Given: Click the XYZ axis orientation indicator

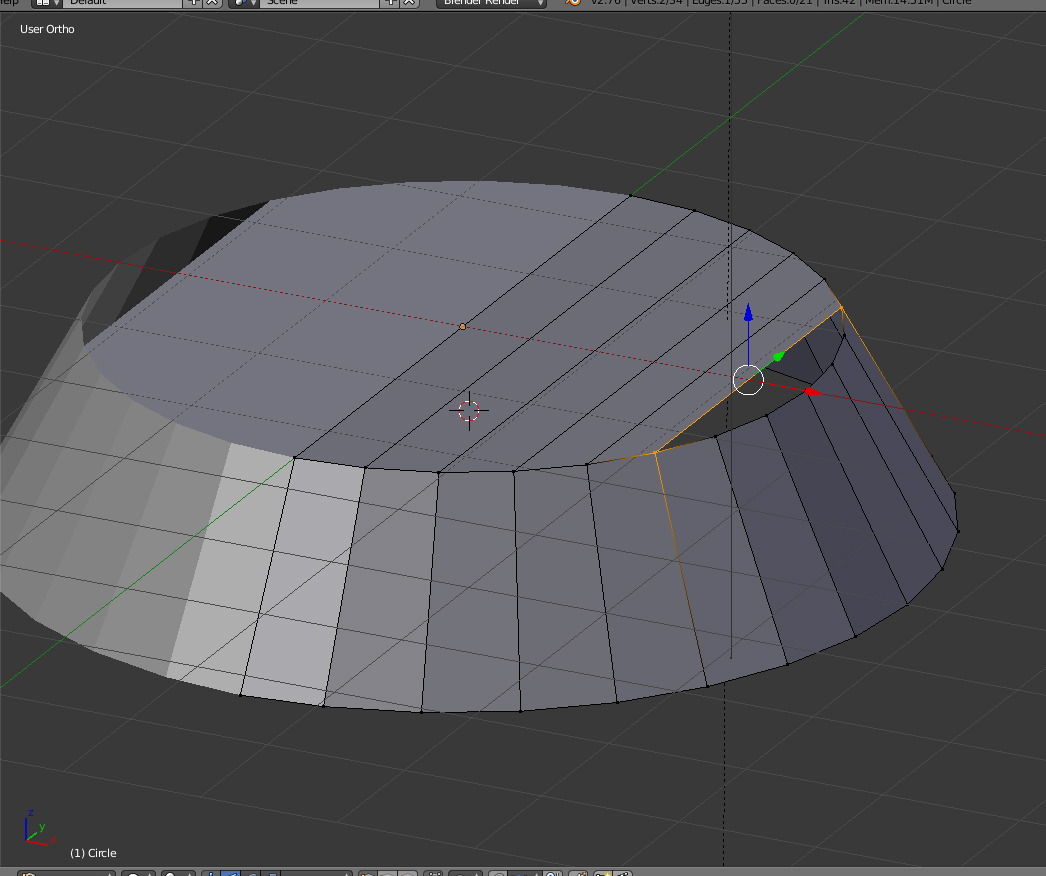Looking at the screenshot, I should [39, 828].
